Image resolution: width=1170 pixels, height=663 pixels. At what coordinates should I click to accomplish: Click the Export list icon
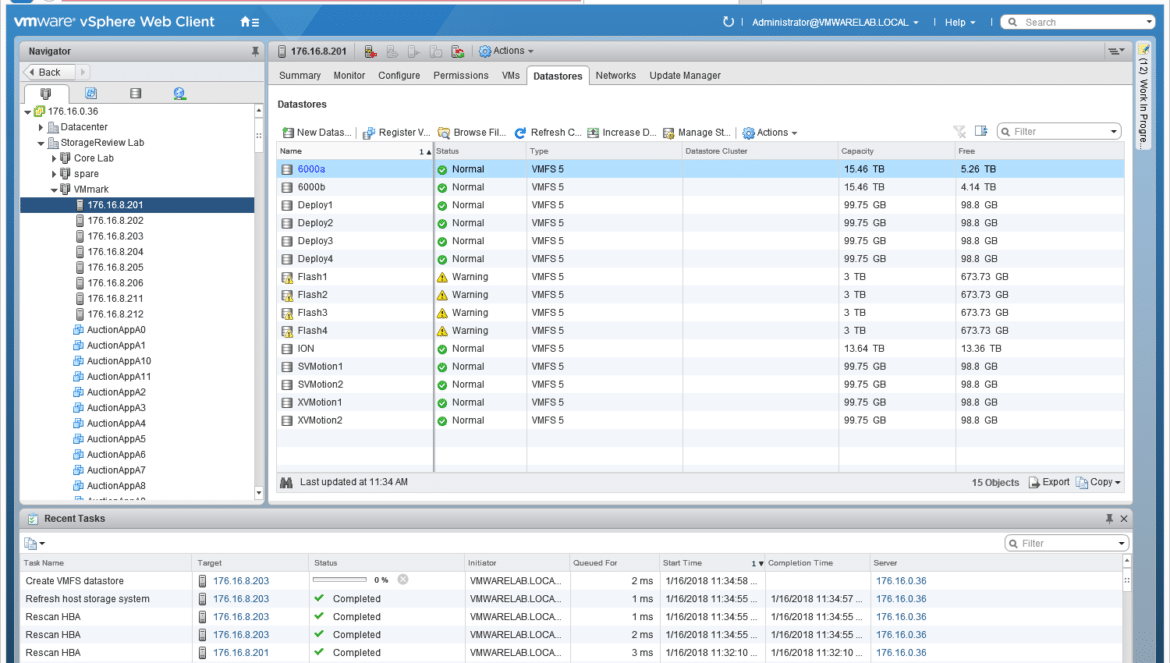pos(1034,483)
